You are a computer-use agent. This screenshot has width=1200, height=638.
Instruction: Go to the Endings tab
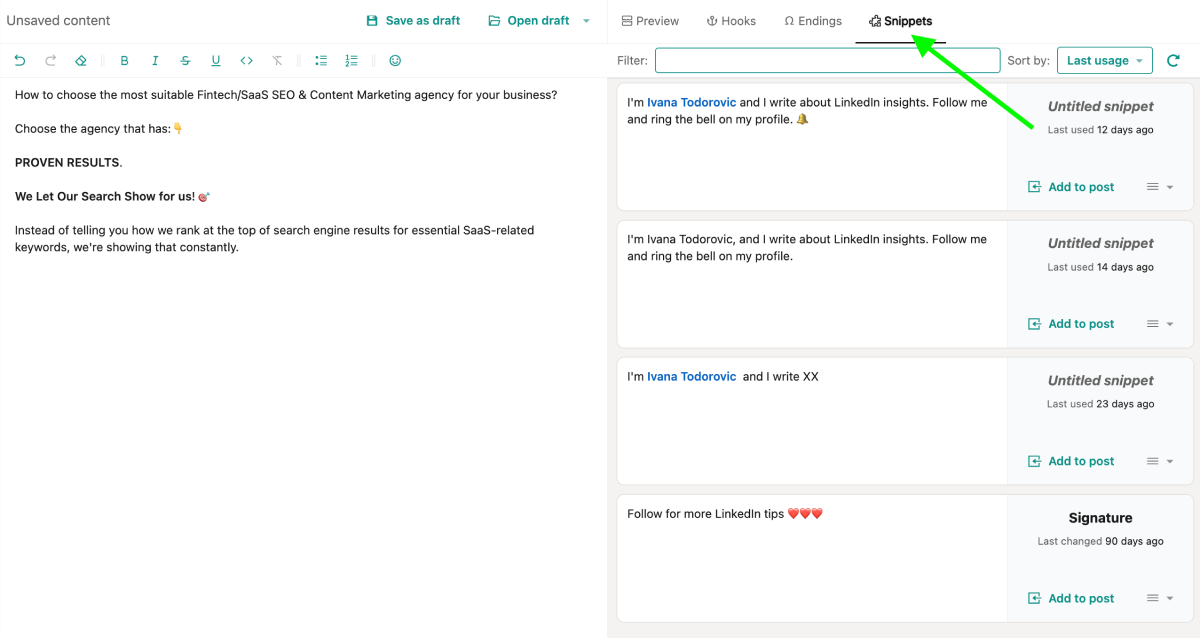tap(812, 21)
